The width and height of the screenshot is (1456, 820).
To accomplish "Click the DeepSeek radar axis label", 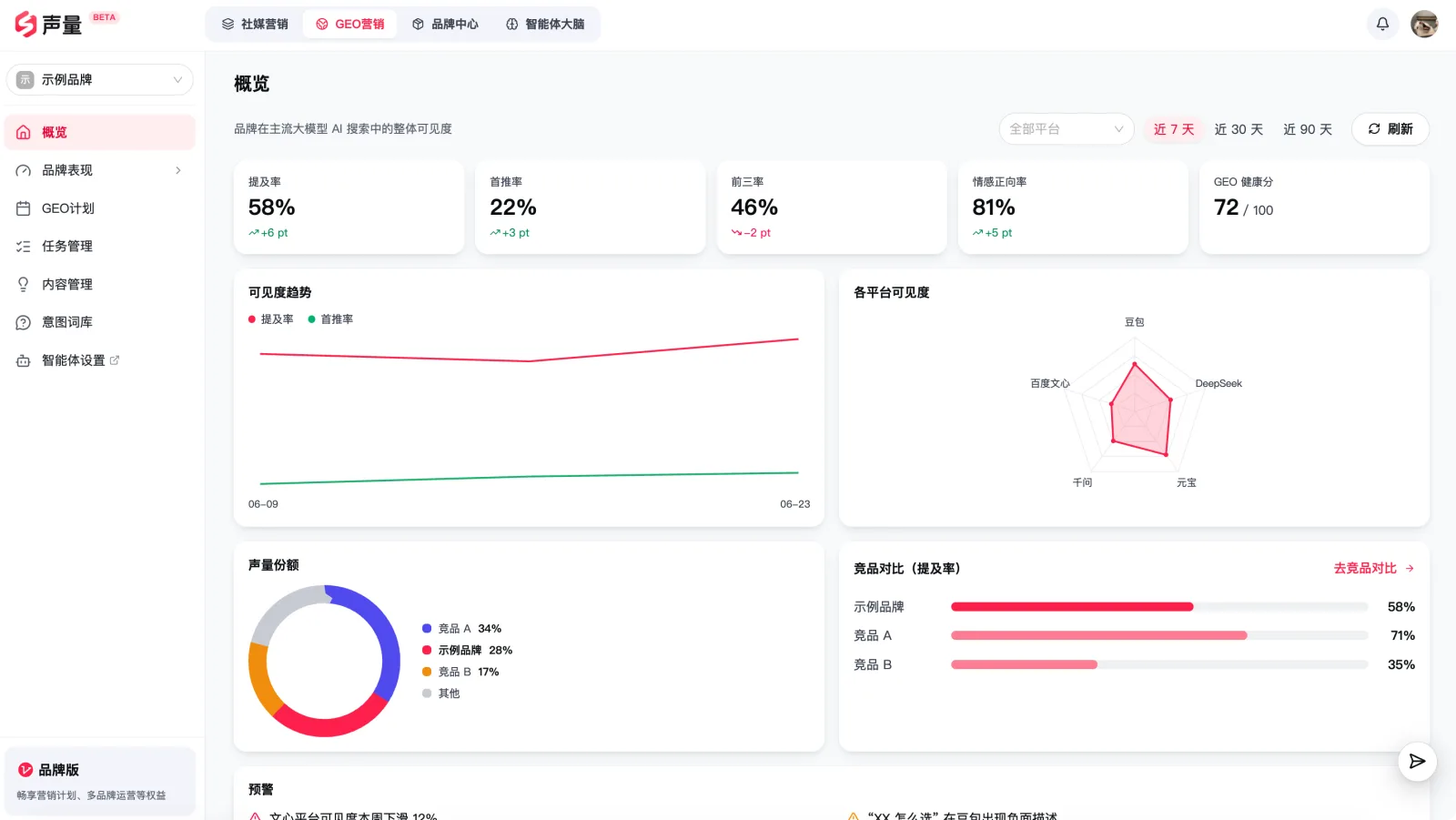I will (1218, 384).
